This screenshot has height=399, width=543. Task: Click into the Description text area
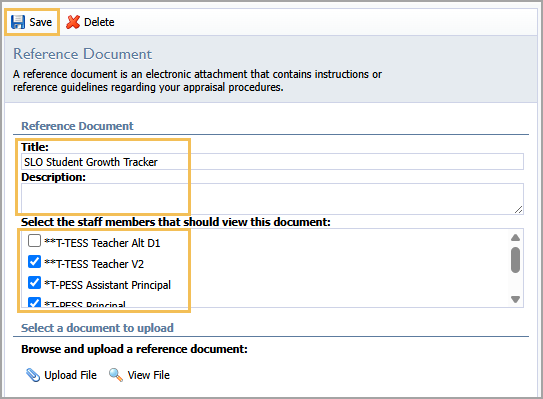[272, 199]
